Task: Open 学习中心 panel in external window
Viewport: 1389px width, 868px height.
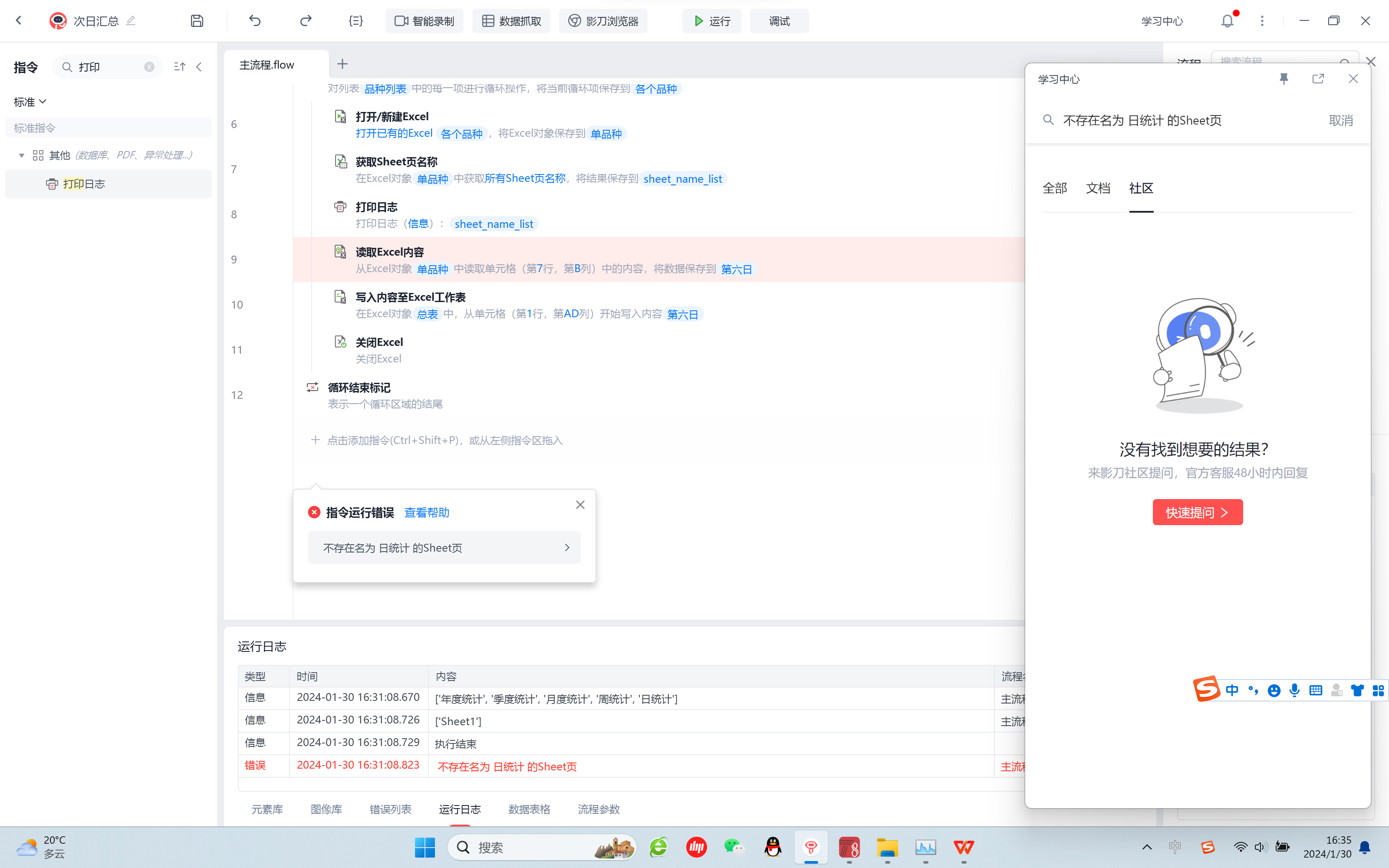Action: [1318, 79]
